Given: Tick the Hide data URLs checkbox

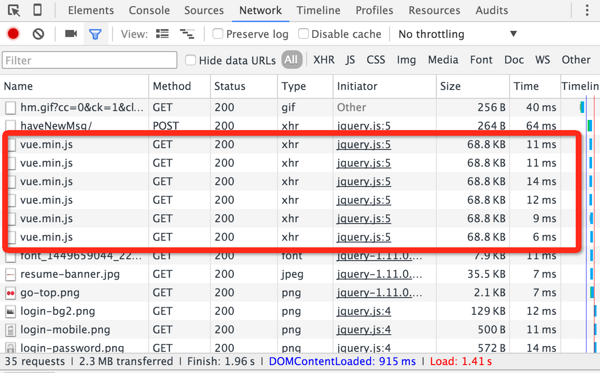Looking at the screenshot, I should [x=190, y=60].
